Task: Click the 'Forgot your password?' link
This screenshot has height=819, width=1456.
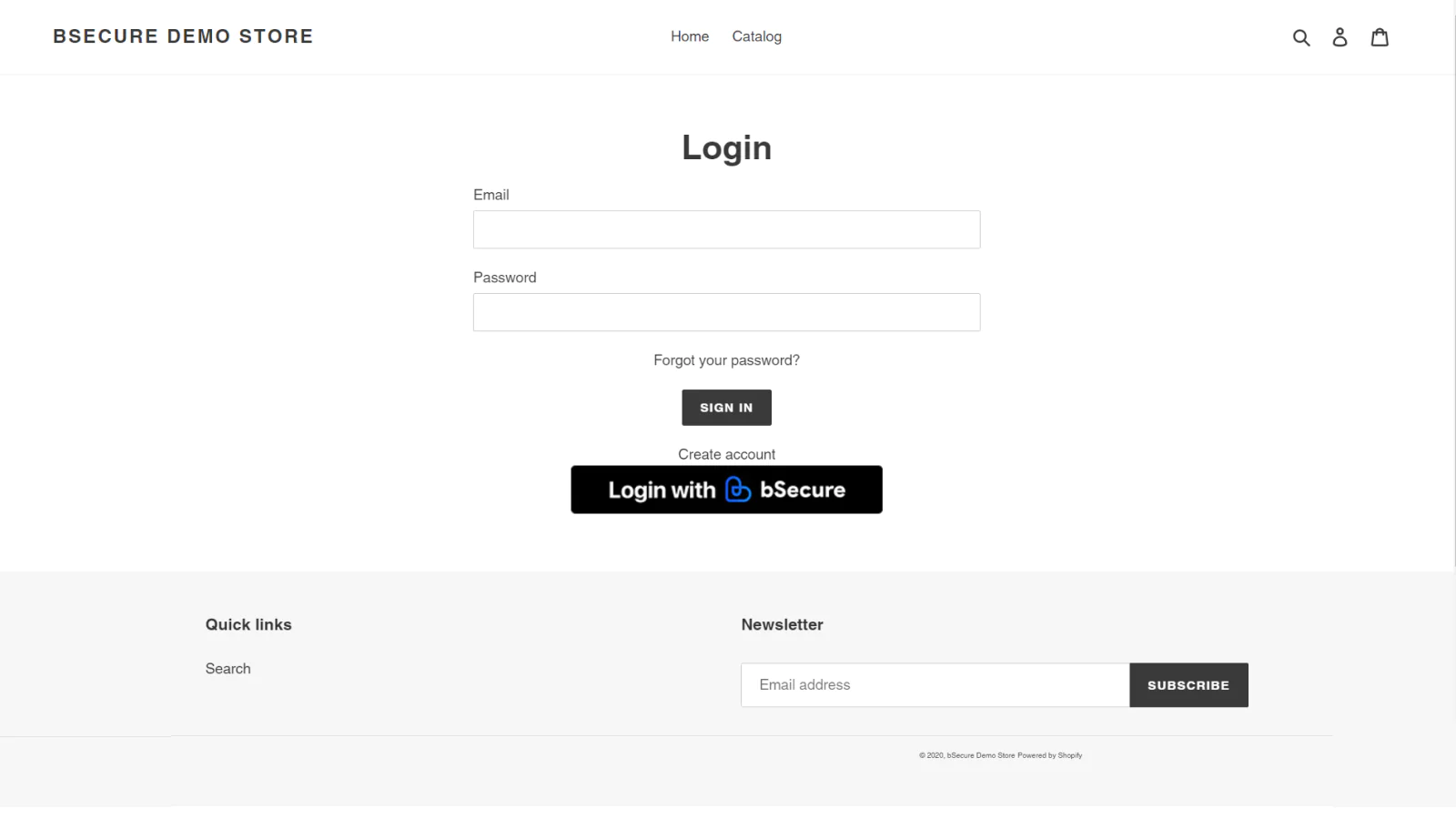Action: click(x=726, y=360)
